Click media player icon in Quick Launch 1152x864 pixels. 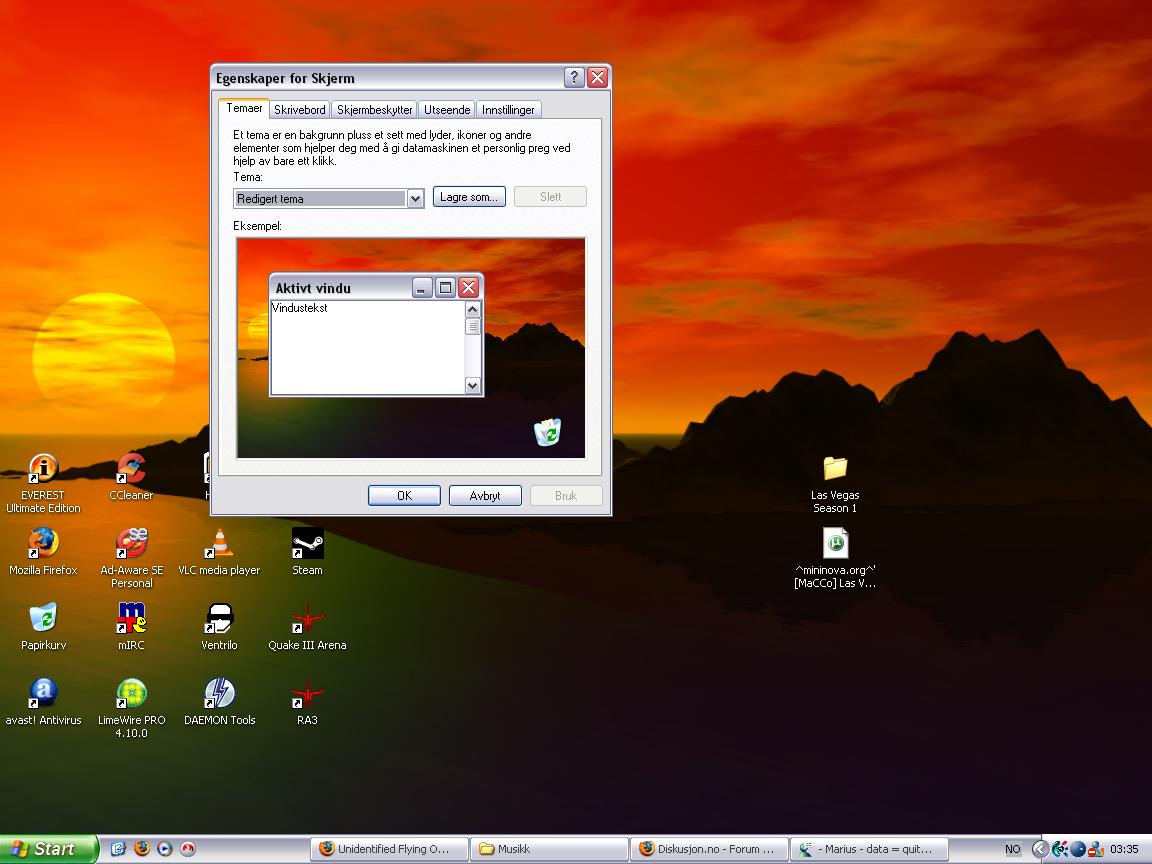(165, 849)
